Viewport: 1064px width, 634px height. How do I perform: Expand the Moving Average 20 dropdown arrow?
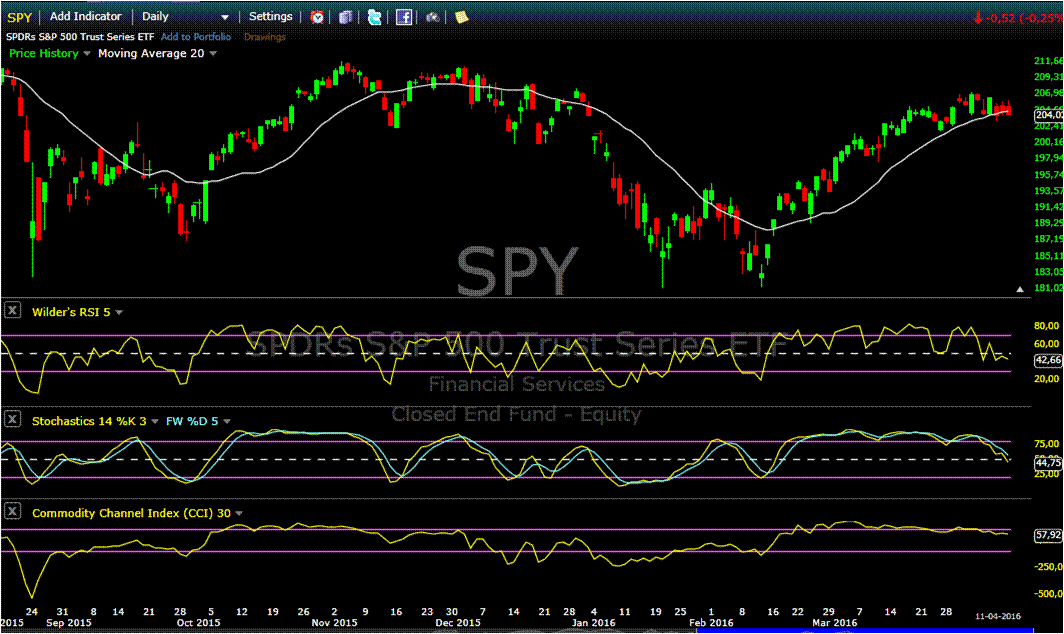point(213,54)
